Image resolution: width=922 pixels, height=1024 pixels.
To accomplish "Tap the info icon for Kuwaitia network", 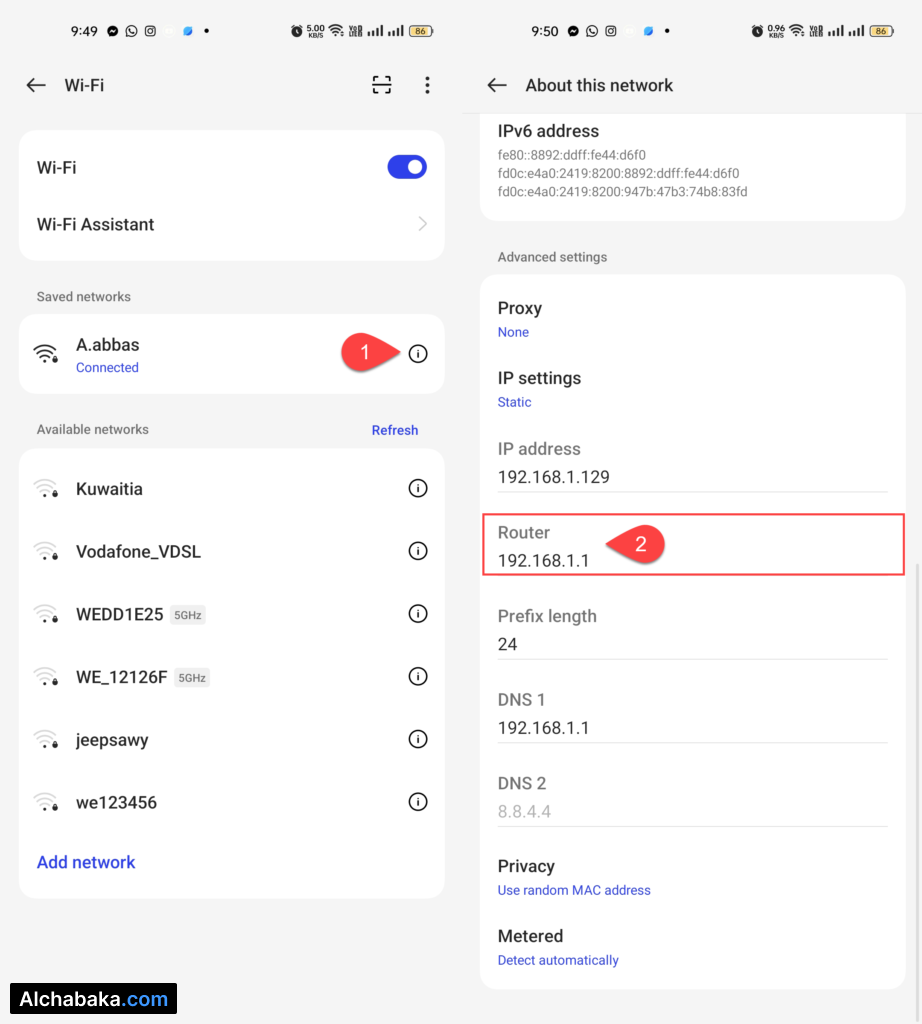I will (418, 488).
